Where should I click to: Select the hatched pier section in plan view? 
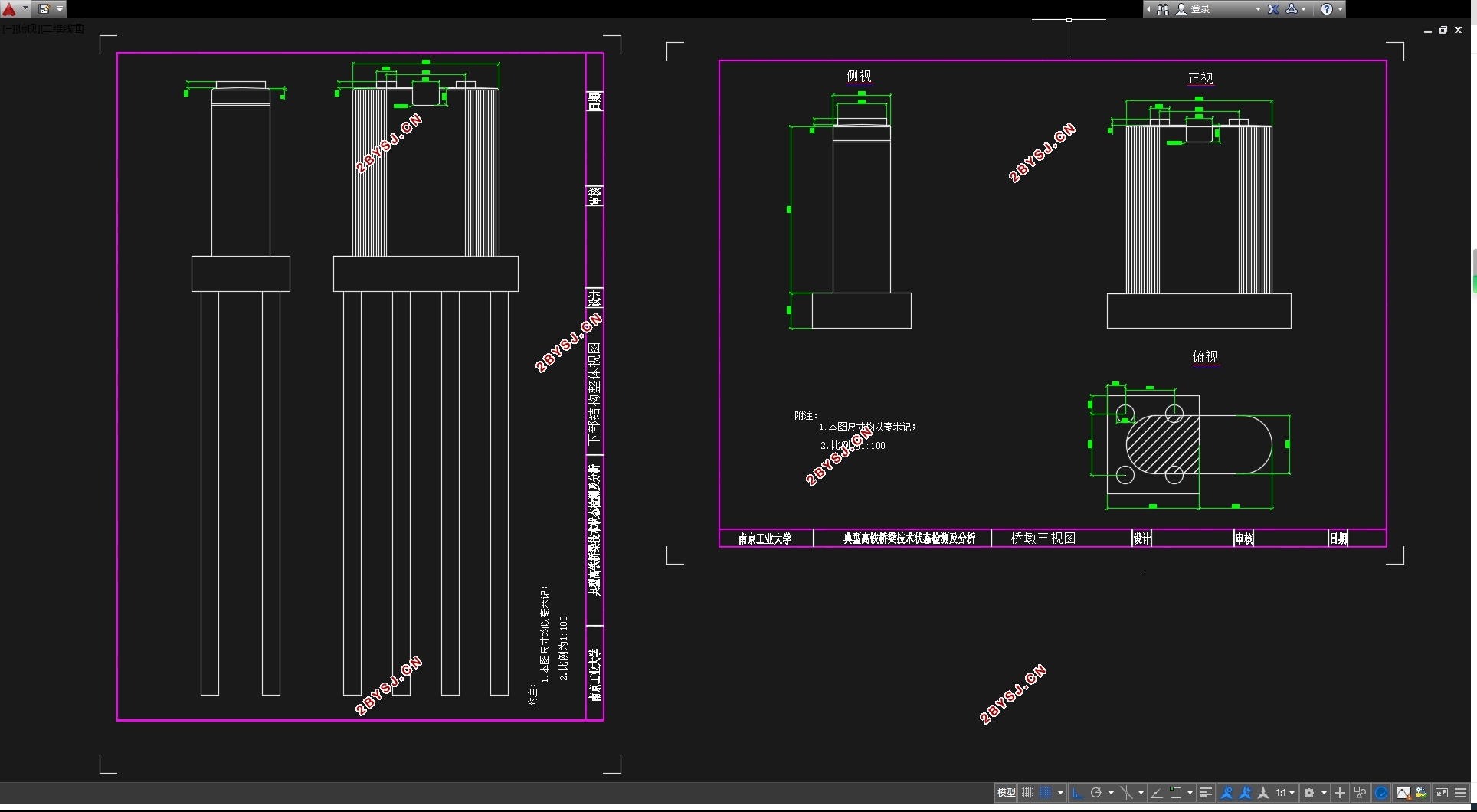[1162, 444]
